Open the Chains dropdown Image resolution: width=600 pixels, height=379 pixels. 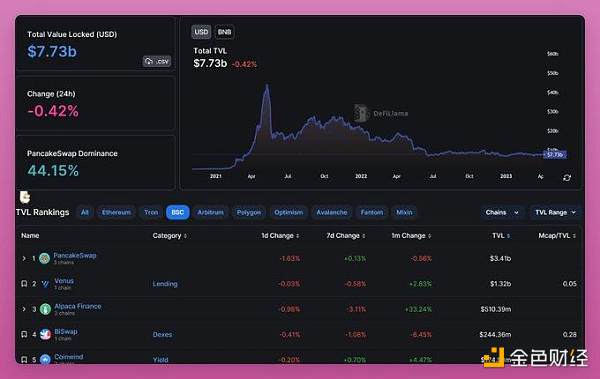[502, 212]
